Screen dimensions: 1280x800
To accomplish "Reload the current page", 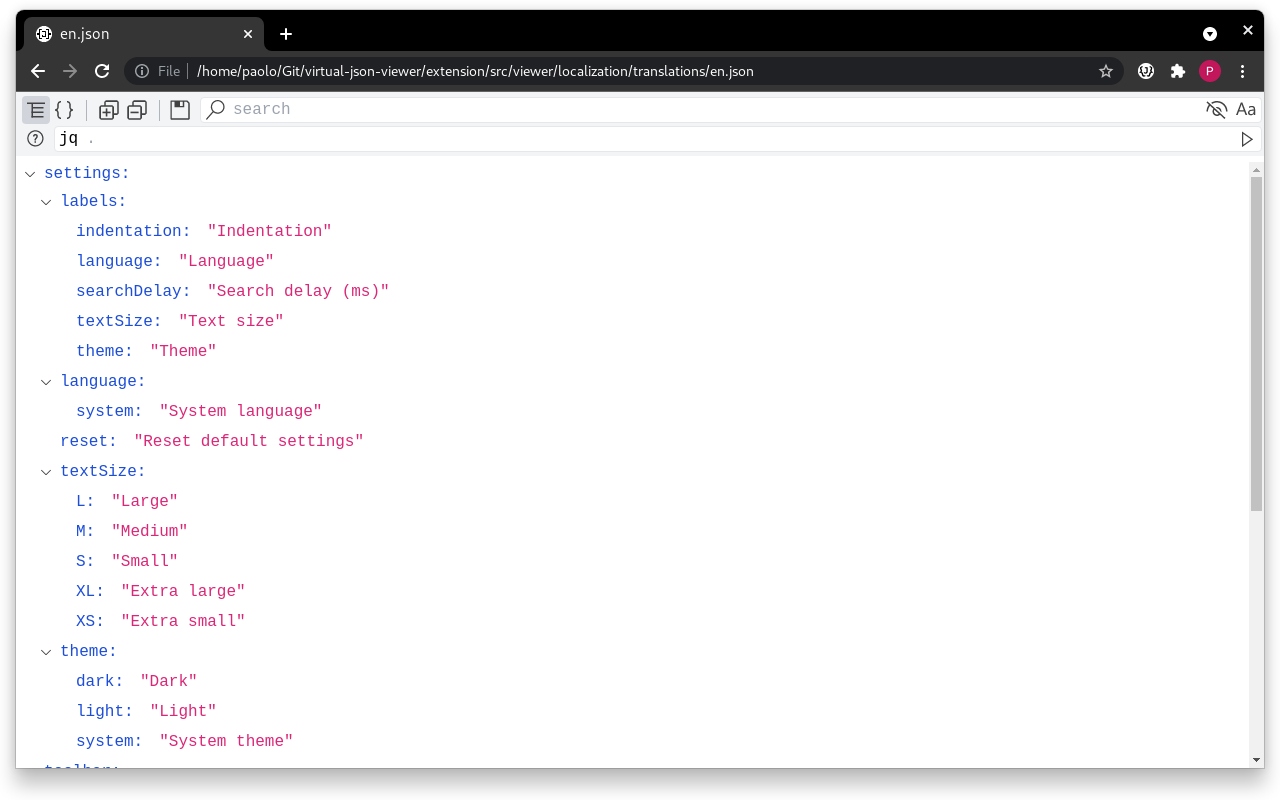I will (x=102, y=71).
